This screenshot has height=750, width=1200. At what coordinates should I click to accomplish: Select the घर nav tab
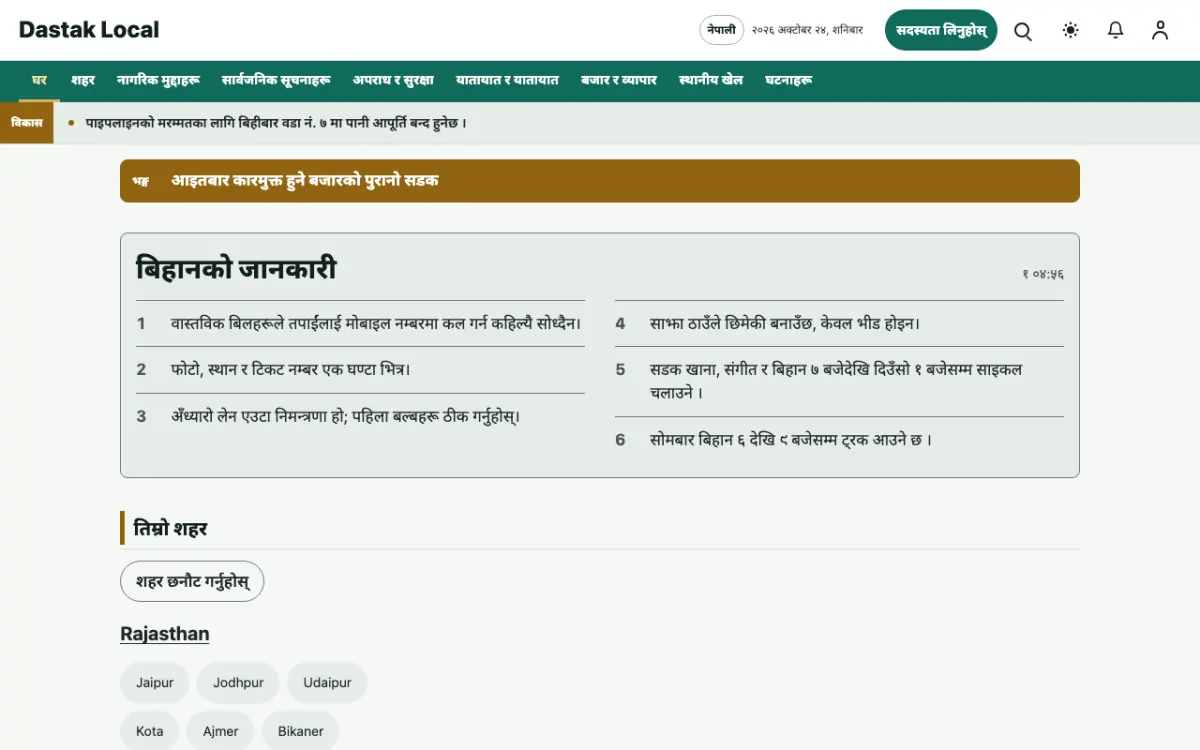click(40, 80)
